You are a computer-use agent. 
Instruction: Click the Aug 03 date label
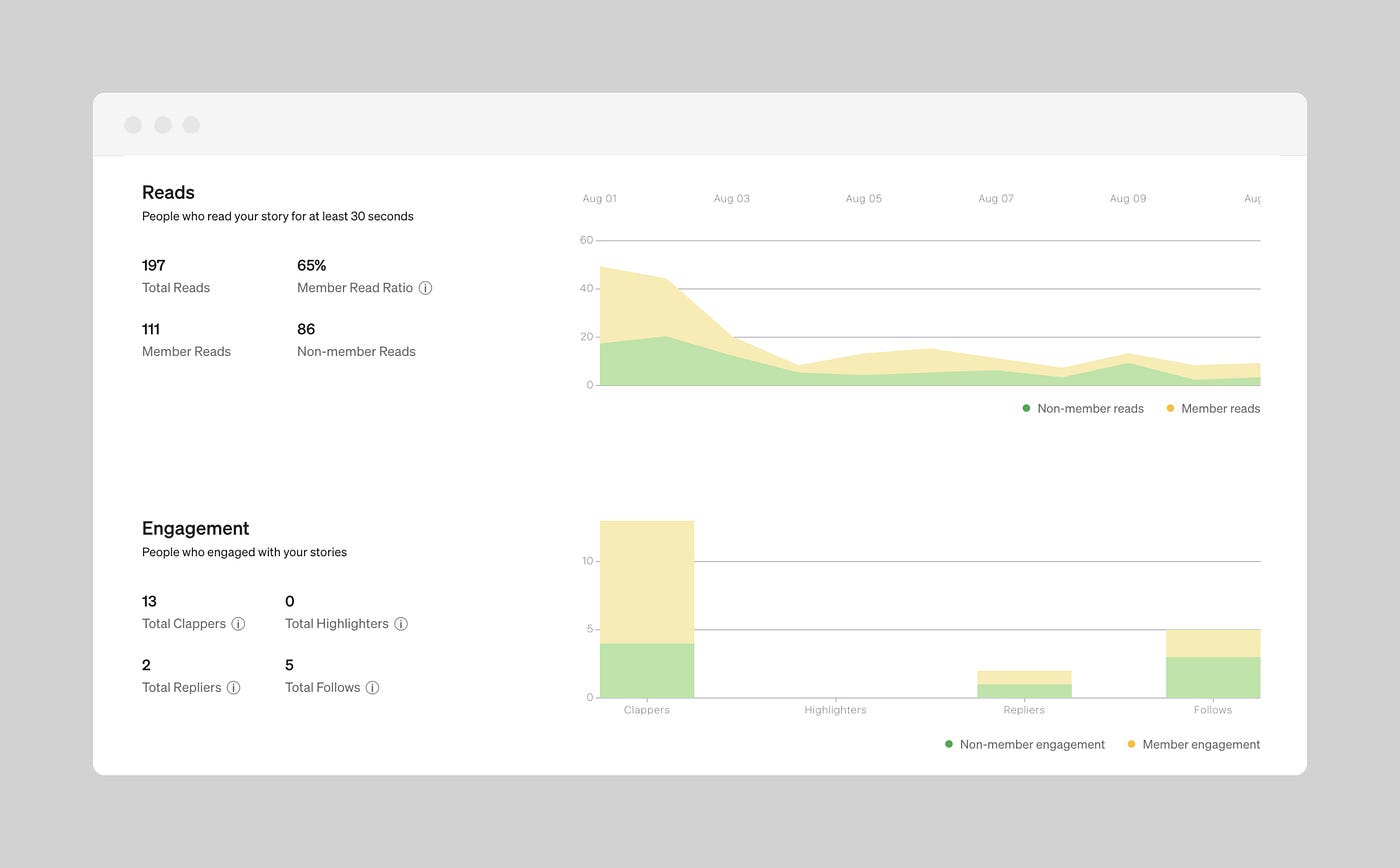(x=732, y=199)
